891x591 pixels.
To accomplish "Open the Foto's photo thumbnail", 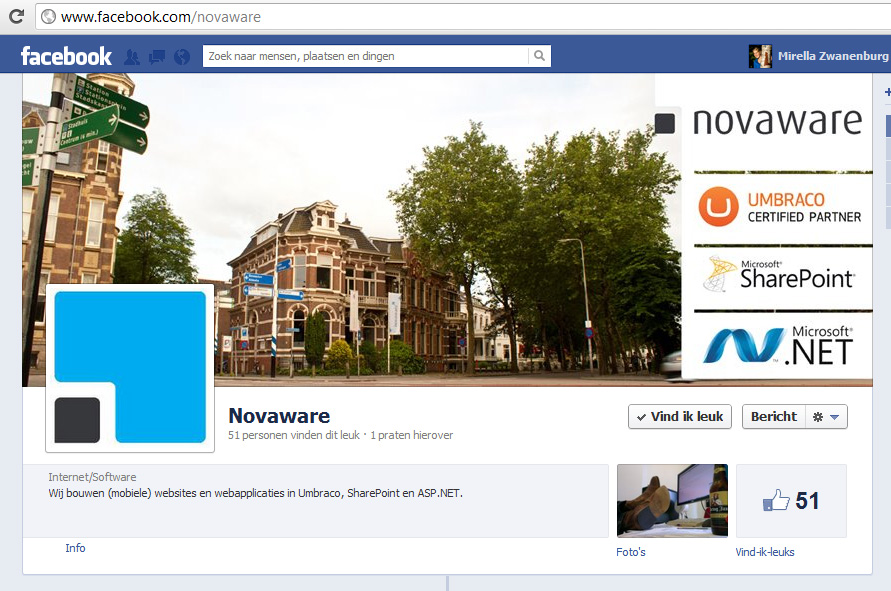I will [x=672, y=501].
